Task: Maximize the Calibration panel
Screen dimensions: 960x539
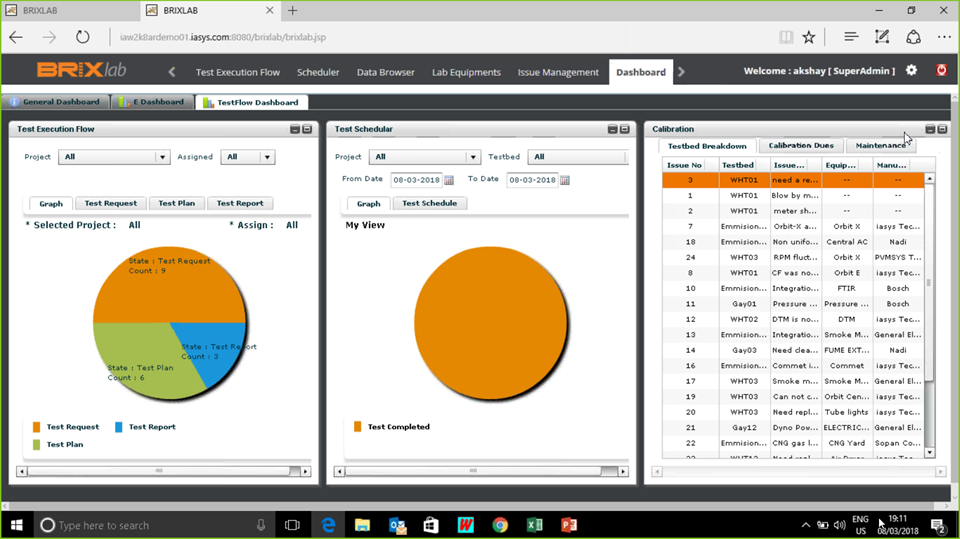Action: 942,129
